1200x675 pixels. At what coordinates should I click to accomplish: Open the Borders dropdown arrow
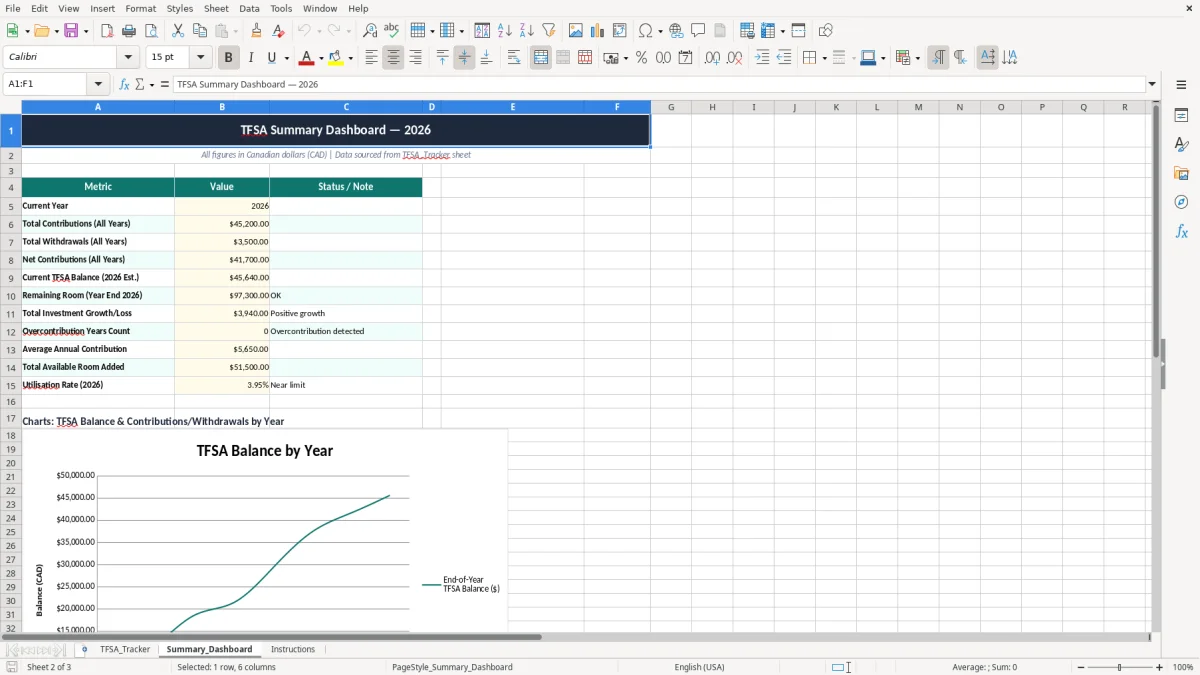(823, 58)
